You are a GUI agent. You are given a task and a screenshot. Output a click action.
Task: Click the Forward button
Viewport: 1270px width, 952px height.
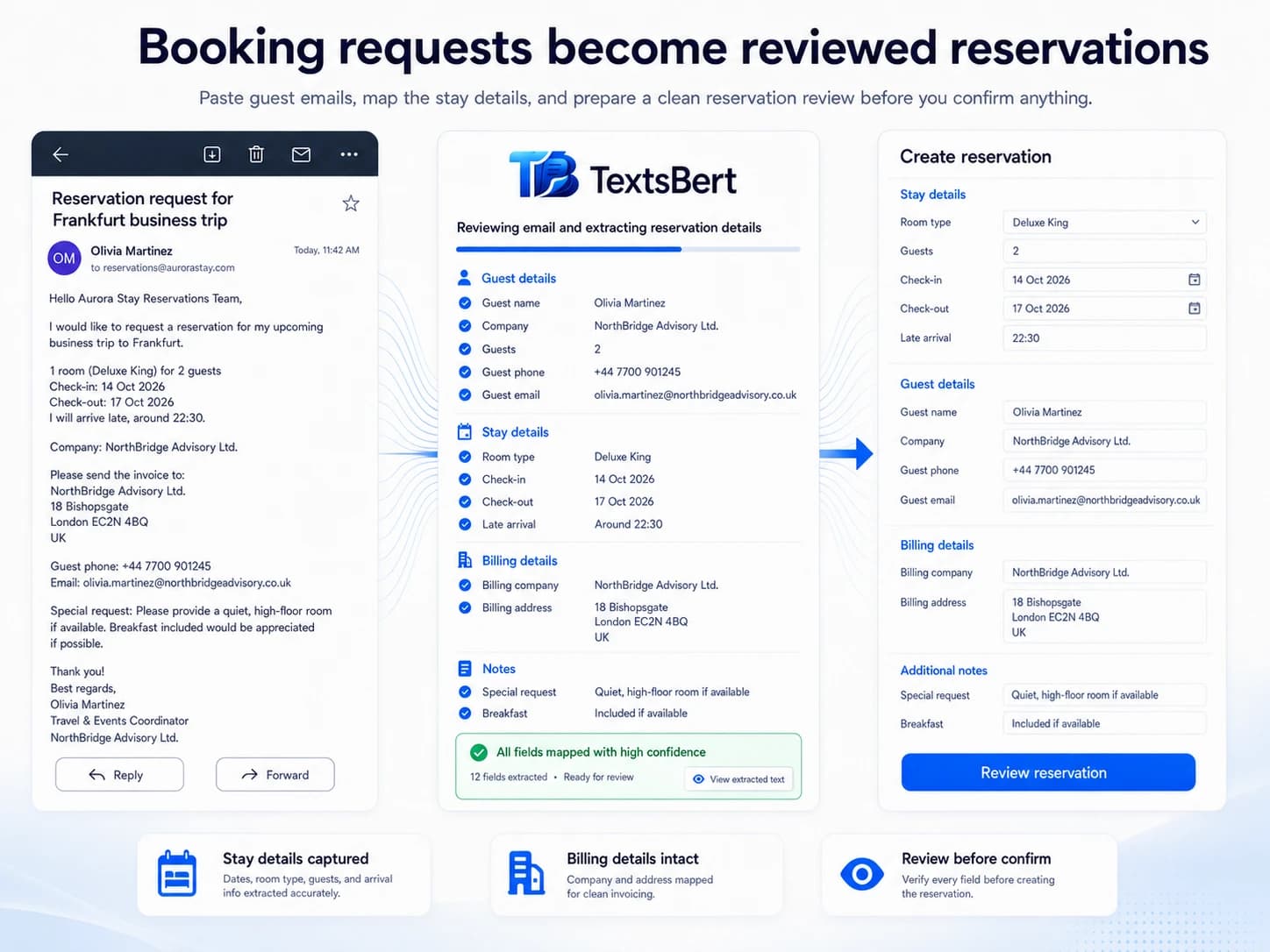pos(275,775)
